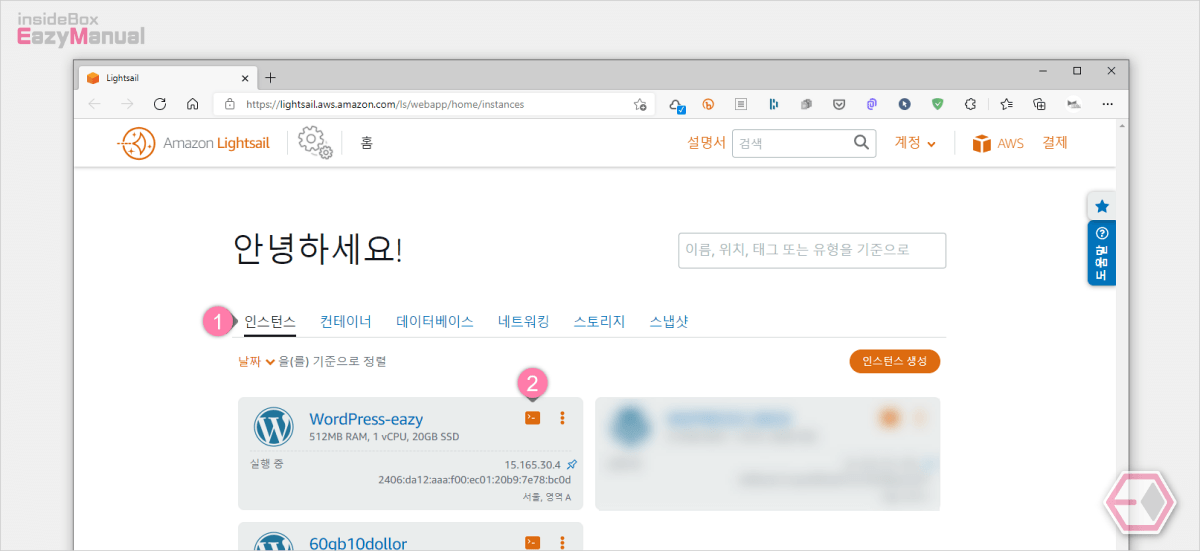The height and width of the screenshot is (551, 1200).
Task: Open AWS console via the cube icon
Action: click(981, 143)
